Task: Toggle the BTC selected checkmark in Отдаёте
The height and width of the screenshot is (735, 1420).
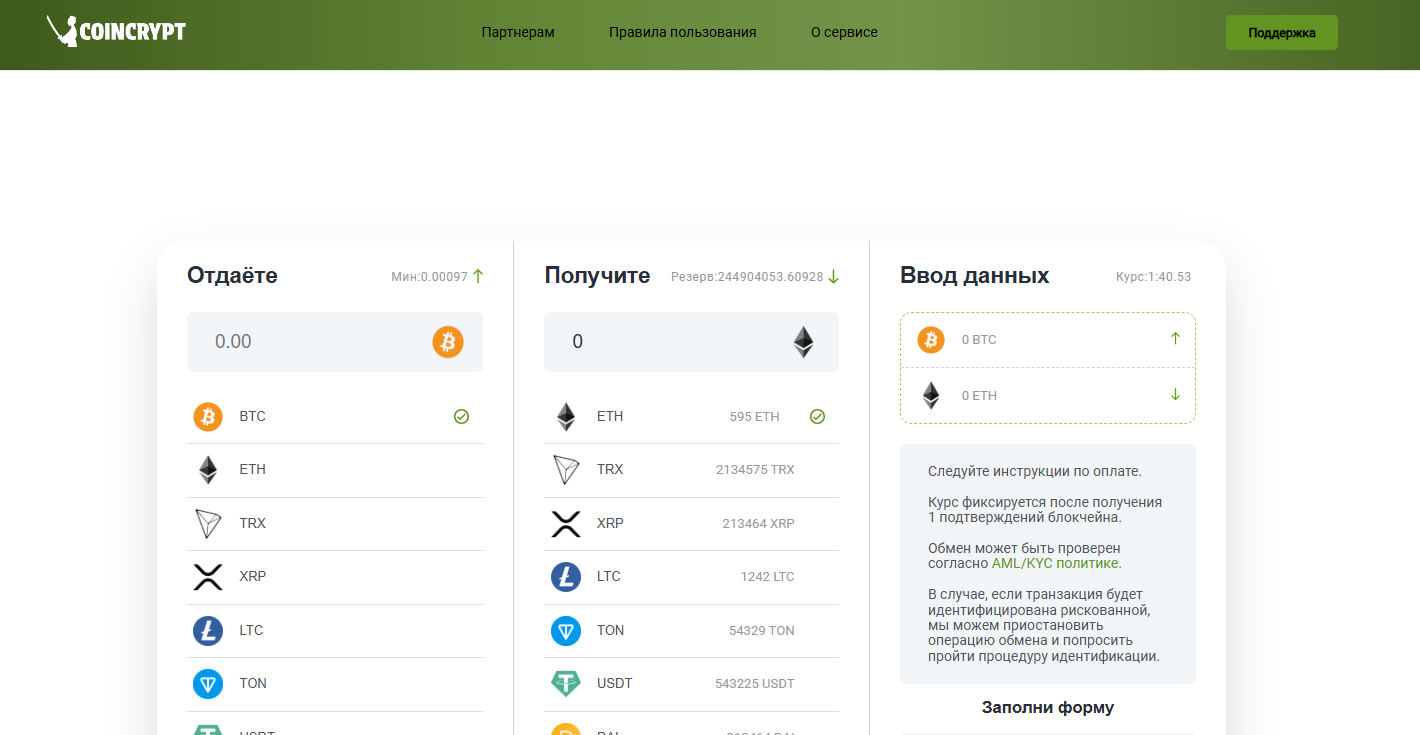Action: 461,417
